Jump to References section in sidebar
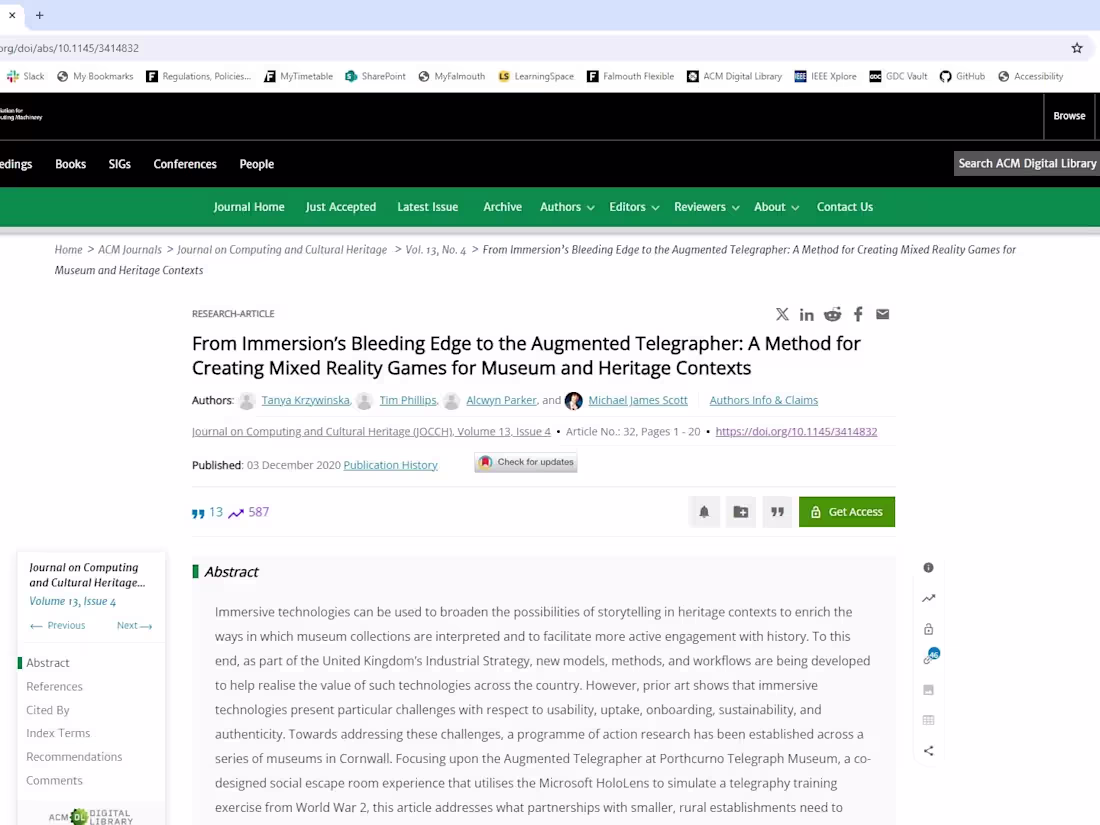 click(x=55, y=686)
